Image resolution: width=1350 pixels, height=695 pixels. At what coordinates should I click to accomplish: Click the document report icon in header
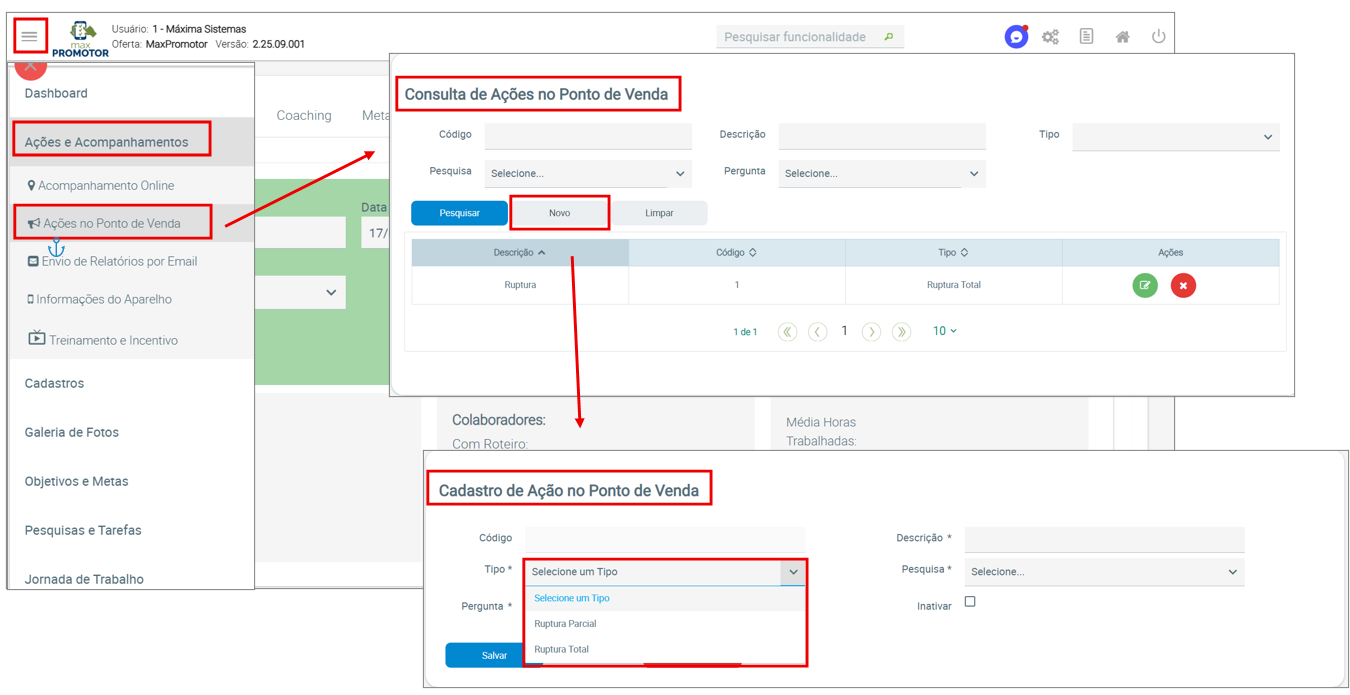(1086, 37)
